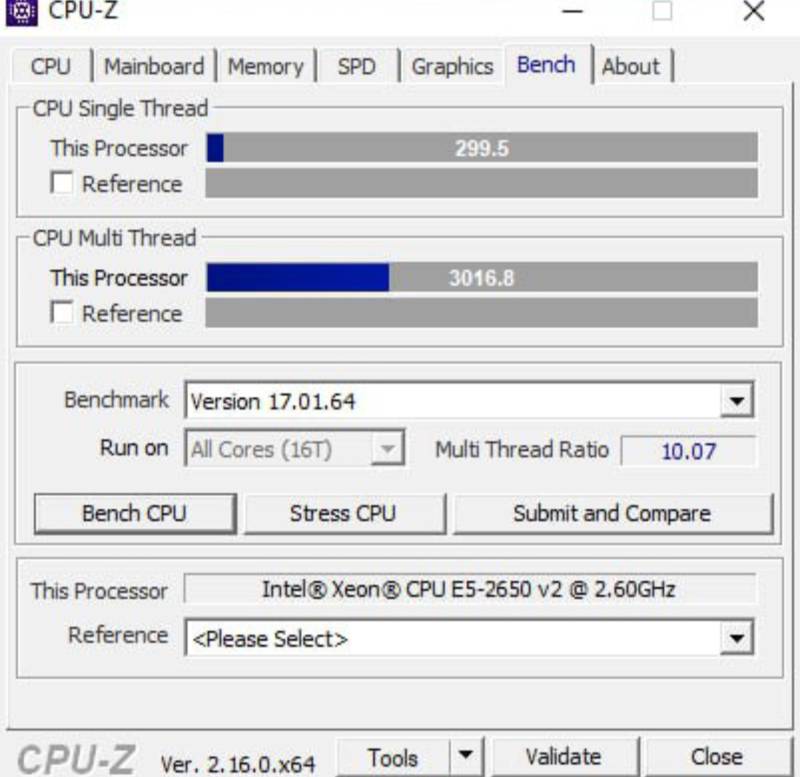Click the Bench CPU button

pos(135,514)
